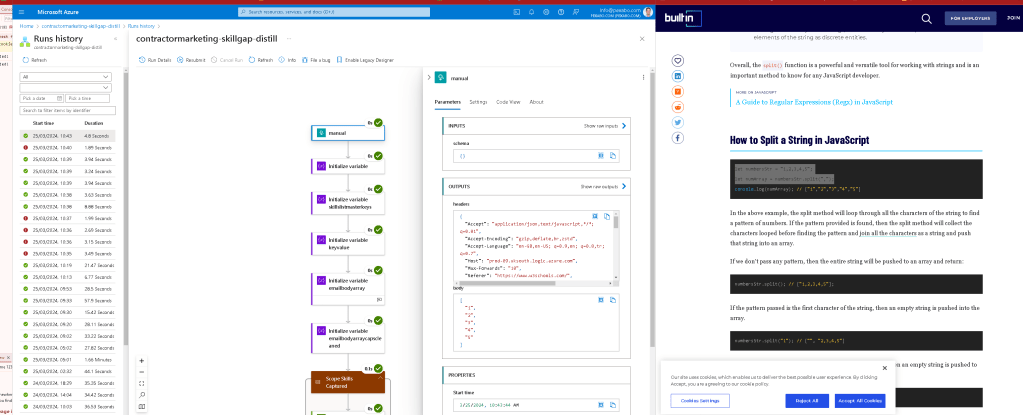Screen dimensions: 1023x415
Task: Open Azure portal settings gear
Action: pos(547,12)
